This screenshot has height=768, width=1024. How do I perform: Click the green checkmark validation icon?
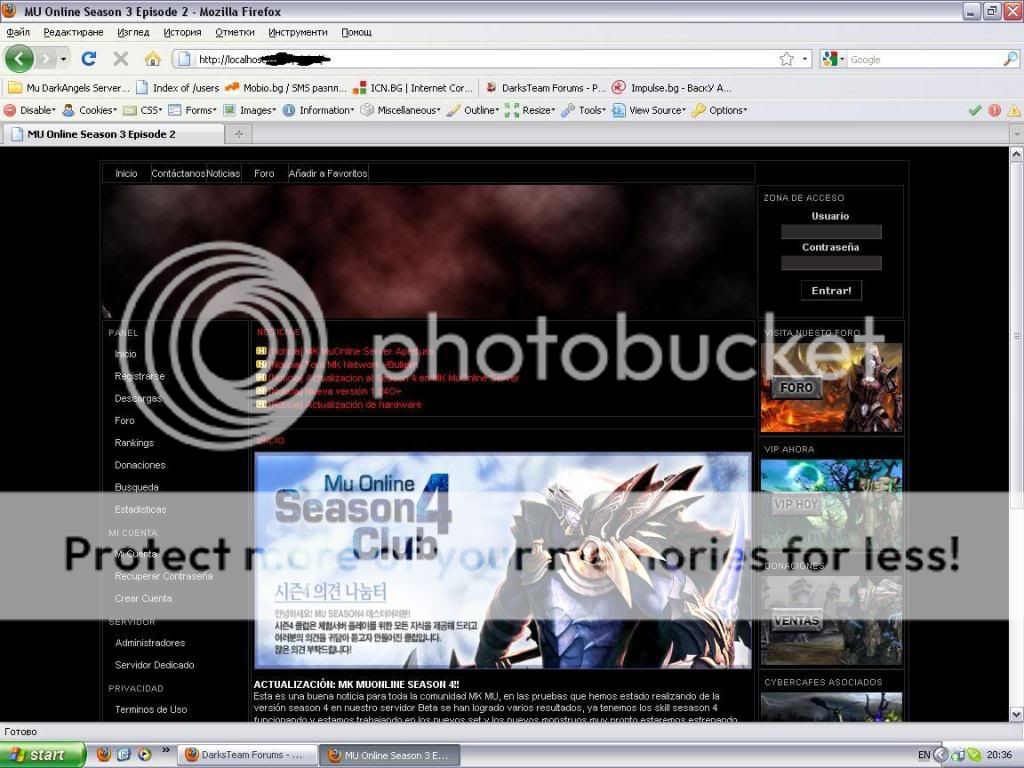[x=975, y=110]
